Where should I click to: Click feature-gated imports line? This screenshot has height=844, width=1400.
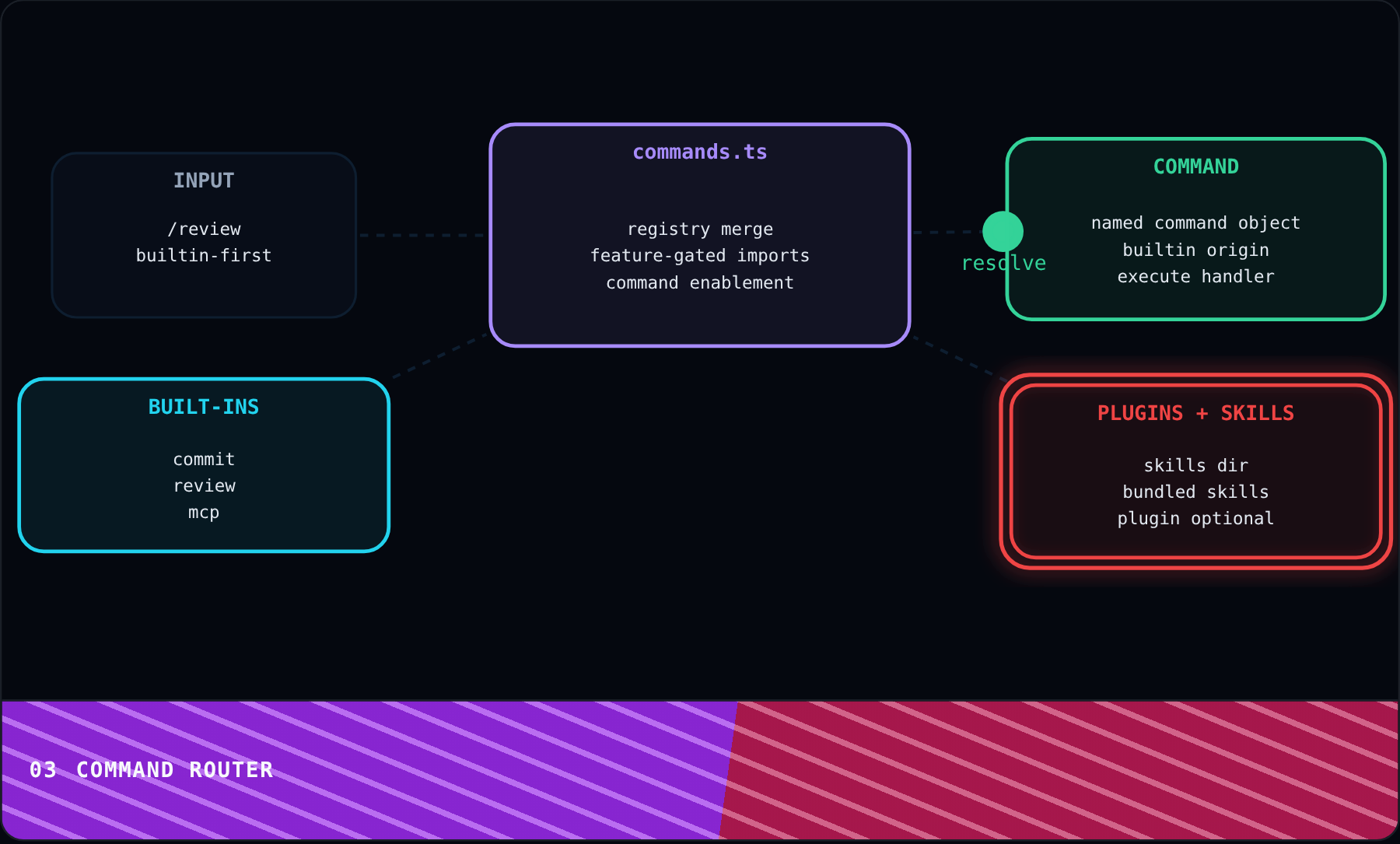tap(700, 255)
